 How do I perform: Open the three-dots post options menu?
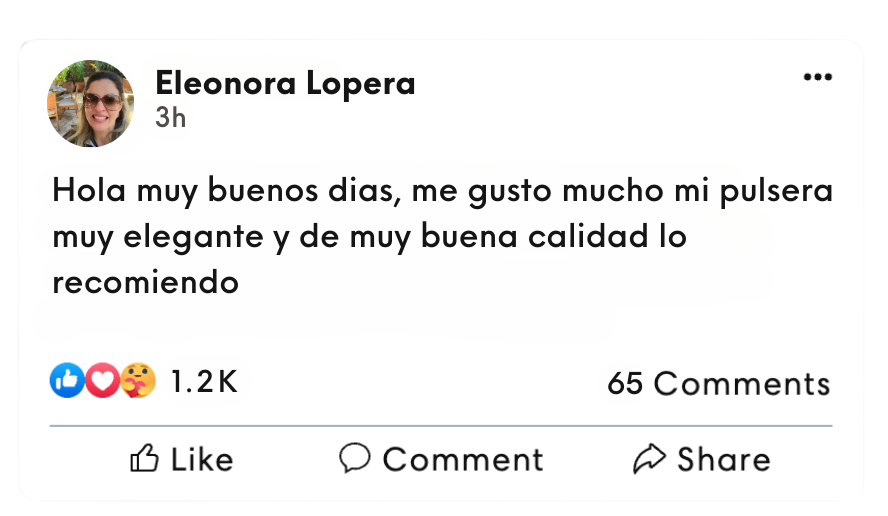click(818, 77)
